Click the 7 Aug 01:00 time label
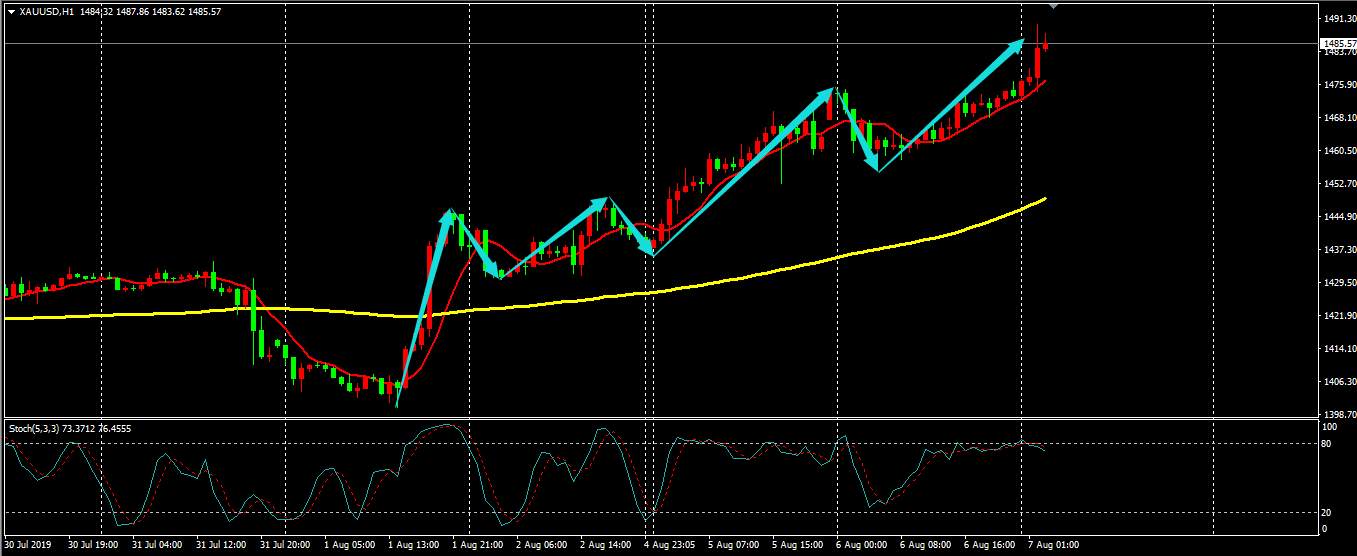The image size is (1357, 556). pos(1054,546)
